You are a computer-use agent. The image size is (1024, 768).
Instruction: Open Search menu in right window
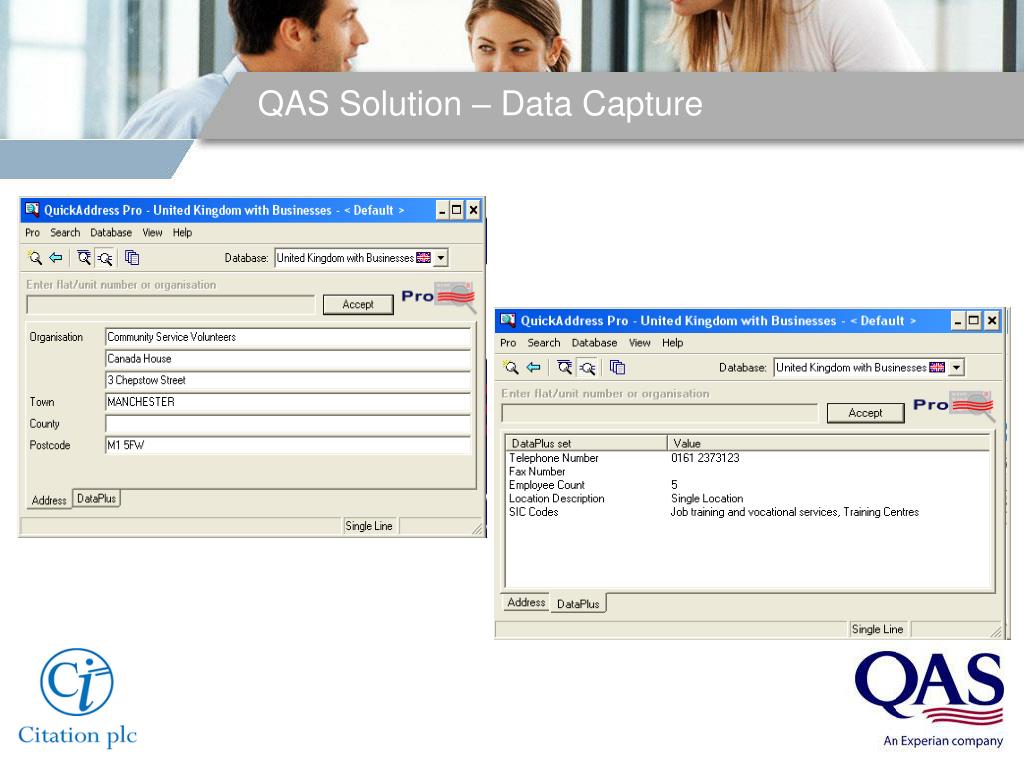544,343
